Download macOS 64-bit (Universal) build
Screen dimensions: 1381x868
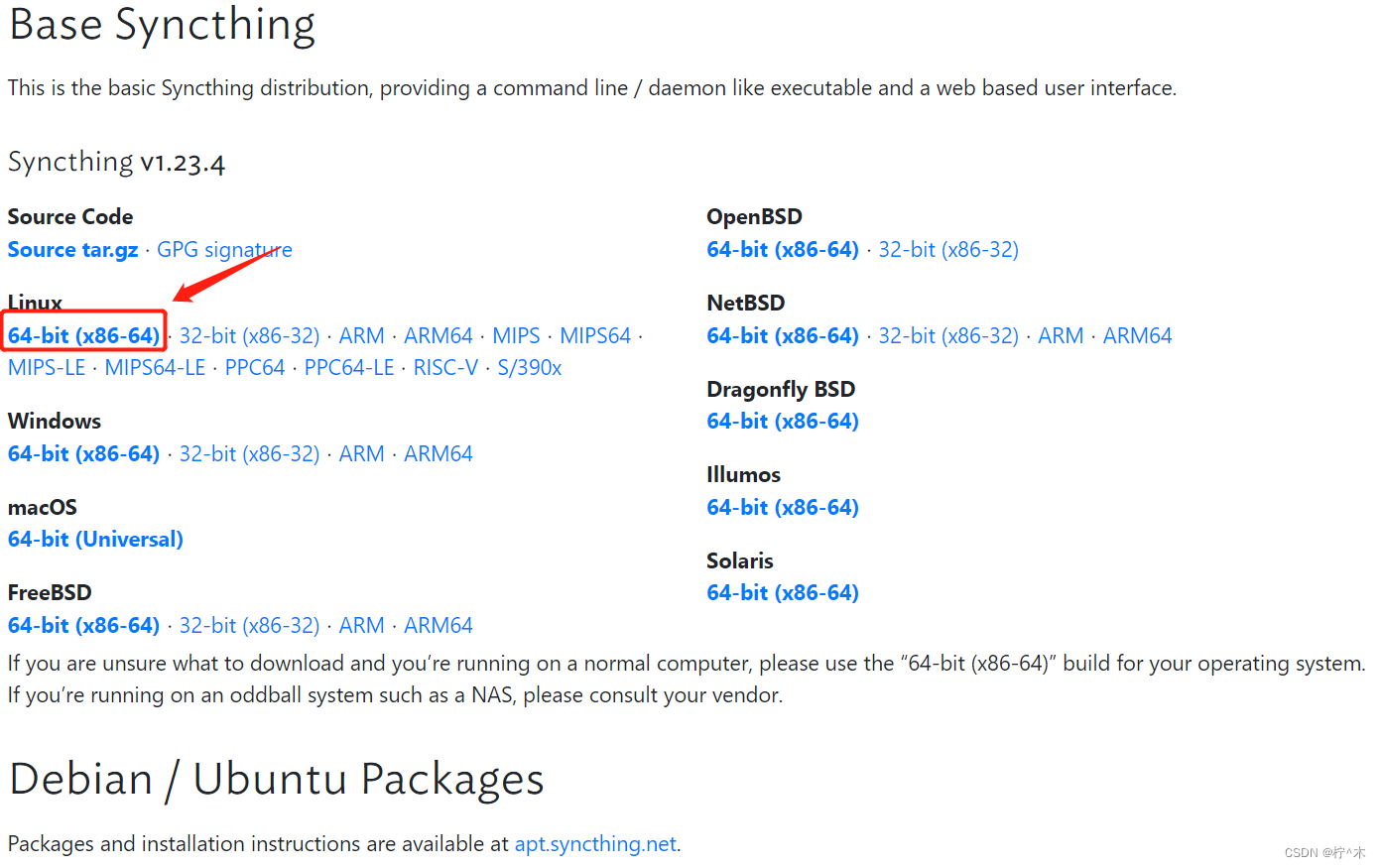coord(95,540)
